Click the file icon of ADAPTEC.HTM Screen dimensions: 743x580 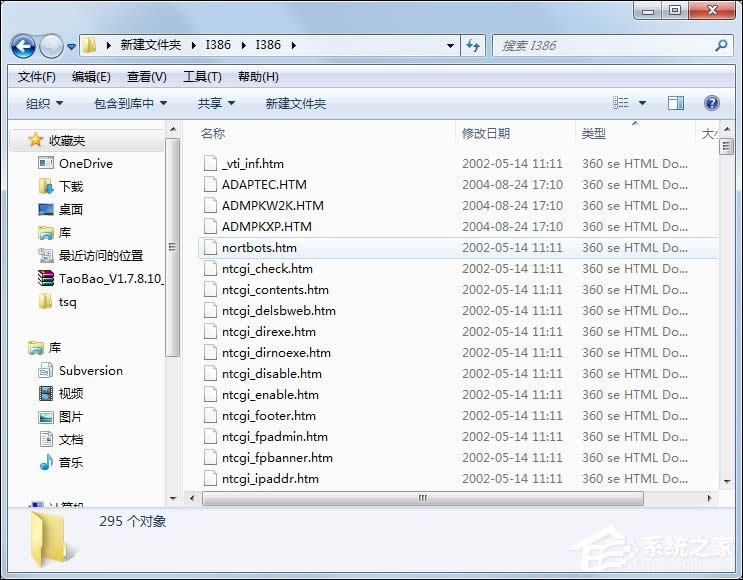pos(210,184)
